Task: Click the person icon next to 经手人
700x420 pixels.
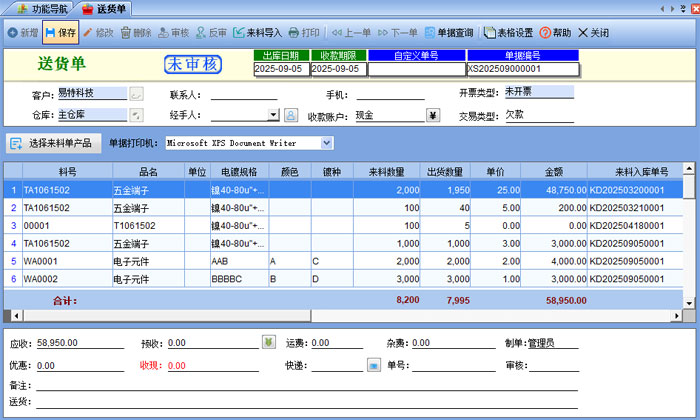Action: 291,115
